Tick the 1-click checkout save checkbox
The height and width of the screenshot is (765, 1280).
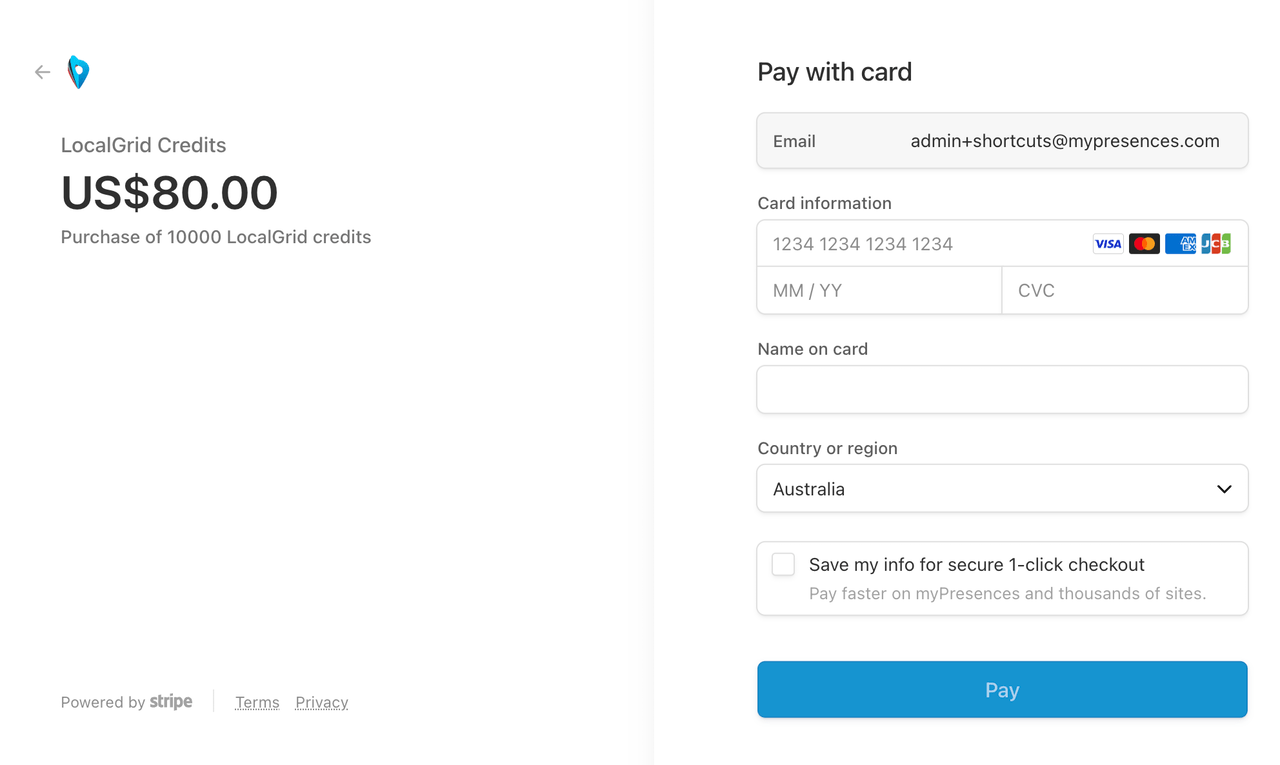pyautogui.click(x=783, y=565)
